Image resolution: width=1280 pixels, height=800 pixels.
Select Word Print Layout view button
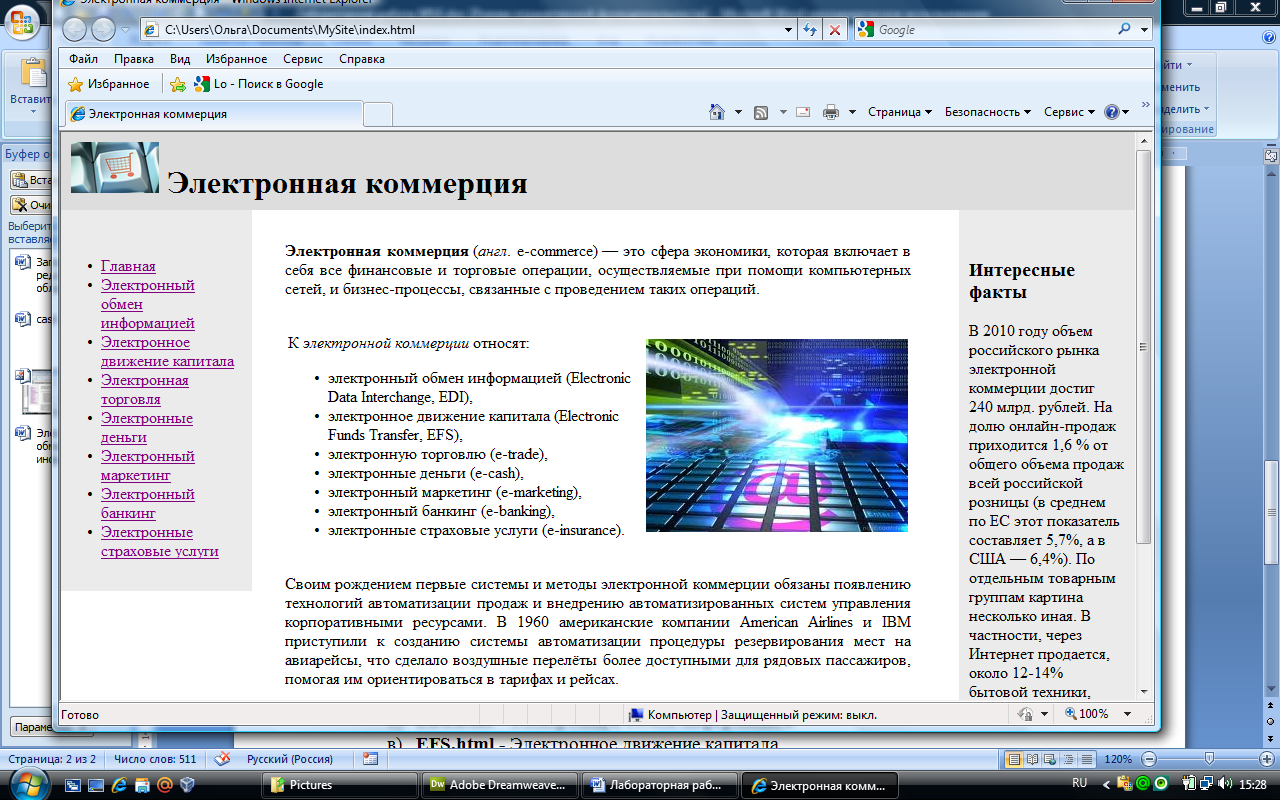click(x=1014, y=759)
